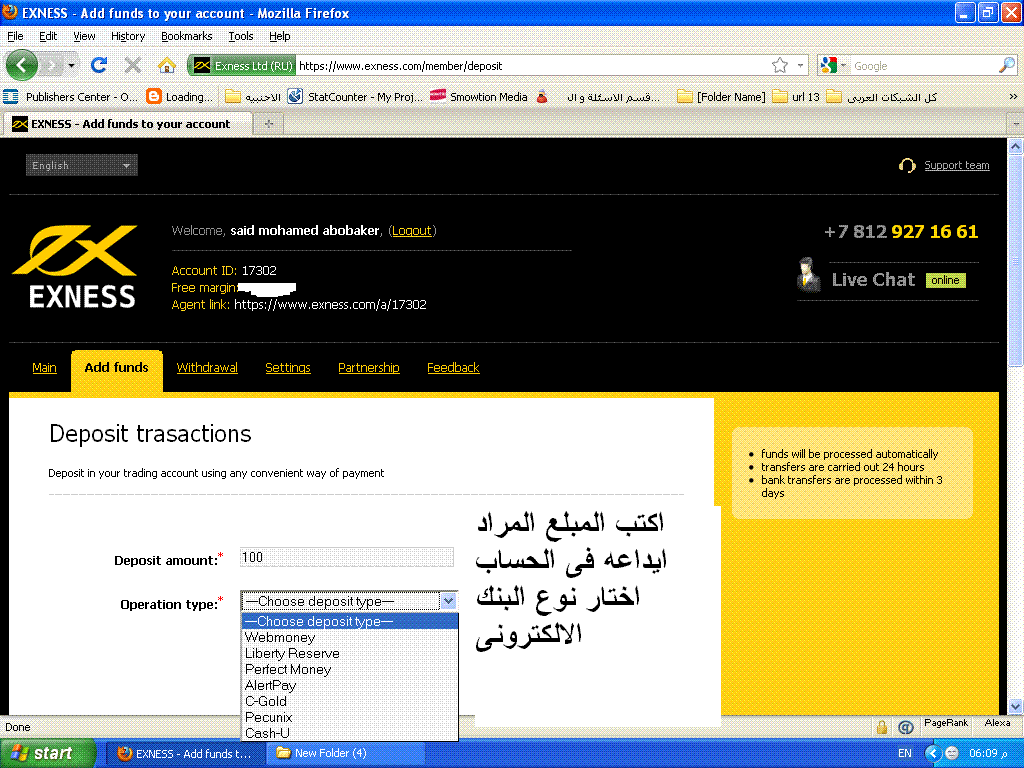Click the Google search magnifier icon
The image size is (1024, 768).
coord(1006,65)
